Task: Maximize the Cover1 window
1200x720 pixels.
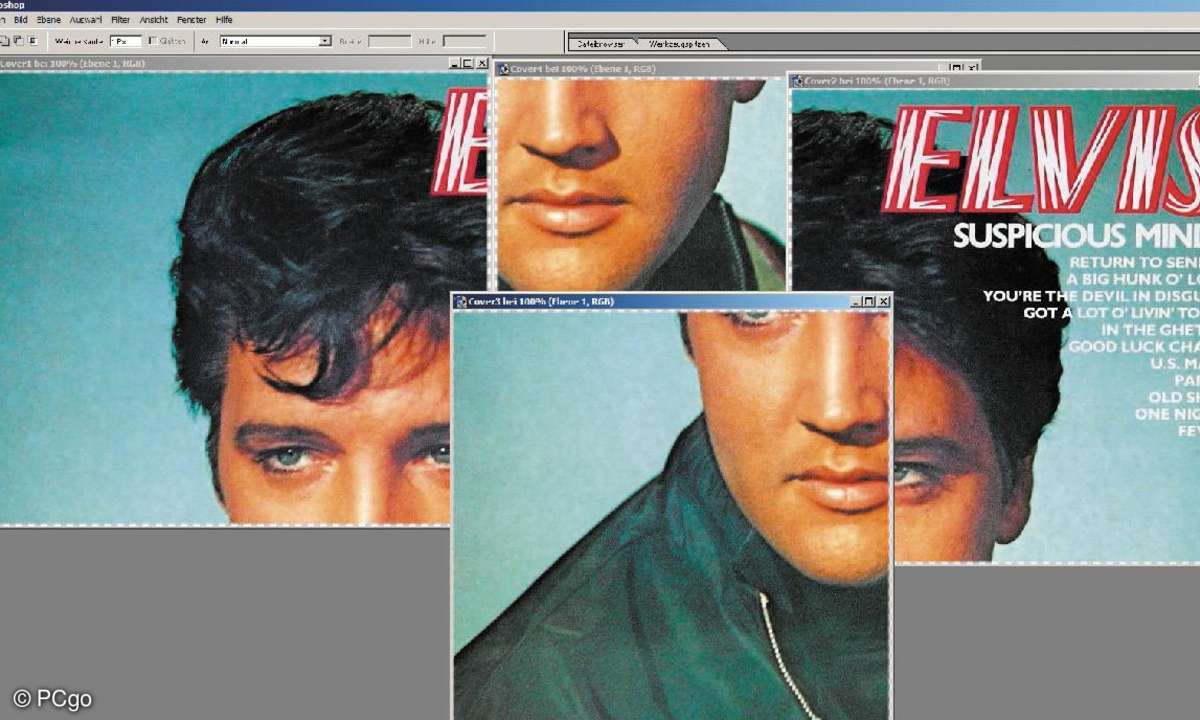Action: (468, 63)
